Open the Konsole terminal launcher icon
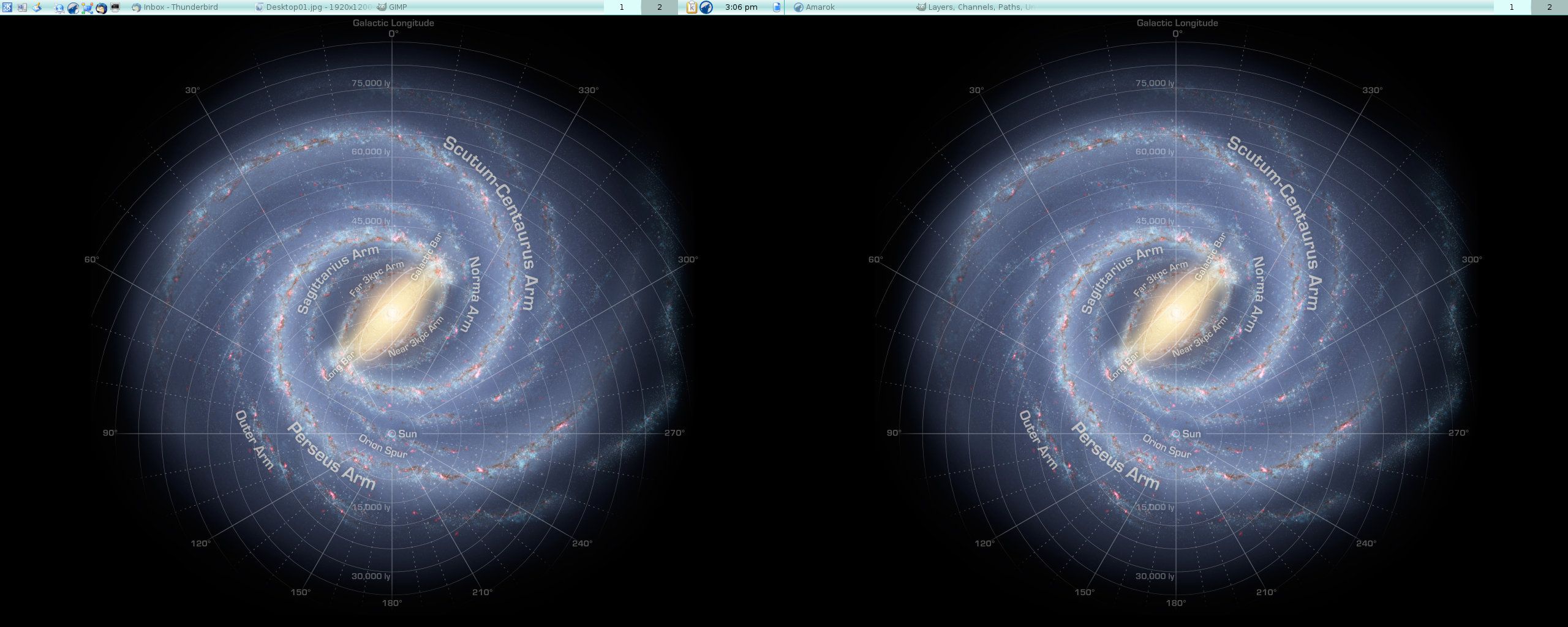1568x627 pixels. pos(115,7)
